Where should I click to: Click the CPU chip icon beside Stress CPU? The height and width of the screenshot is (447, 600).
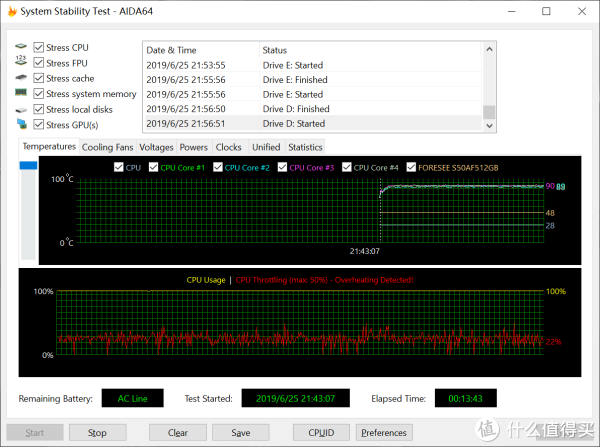pyautogui.click(x=21, y=47)
